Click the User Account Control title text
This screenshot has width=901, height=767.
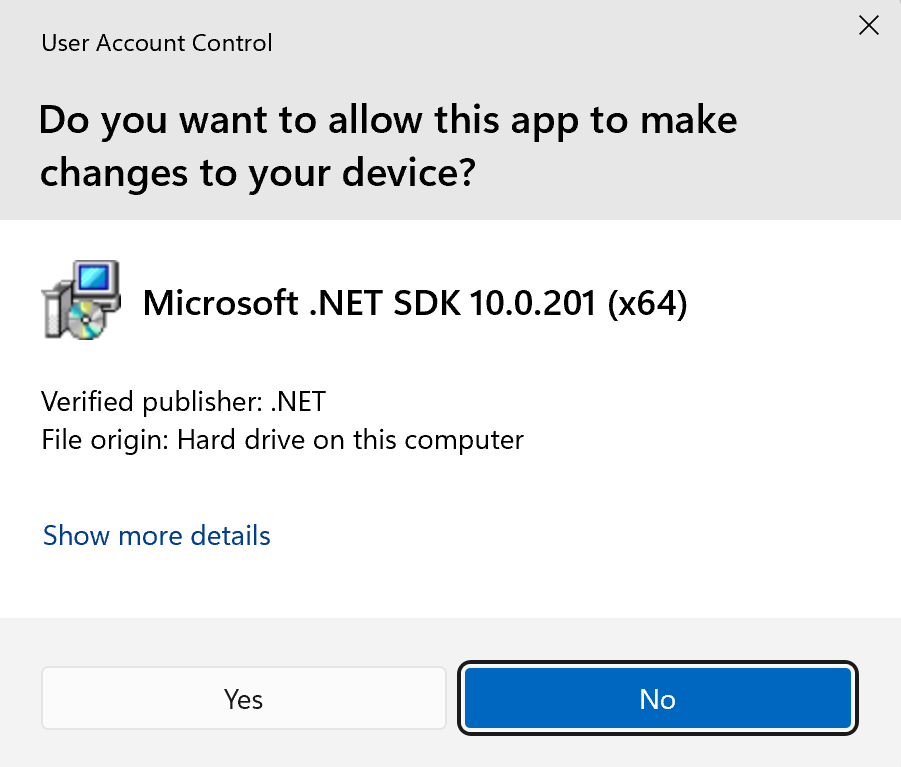pyautogui.click(x=156, y=43)
